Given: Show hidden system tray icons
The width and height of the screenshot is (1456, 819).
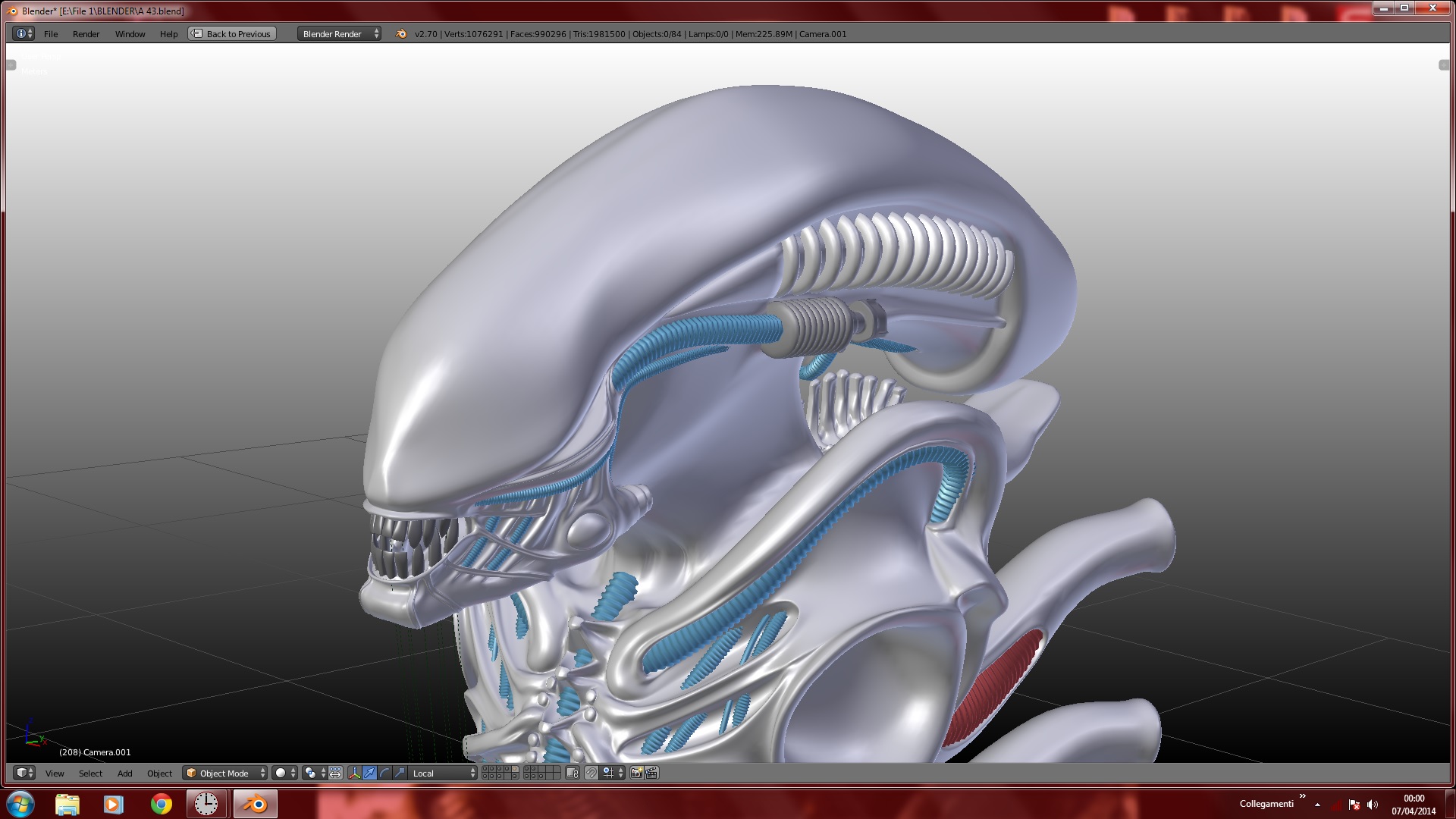Looking at the screenshot, I should (x=1318, y=805).
